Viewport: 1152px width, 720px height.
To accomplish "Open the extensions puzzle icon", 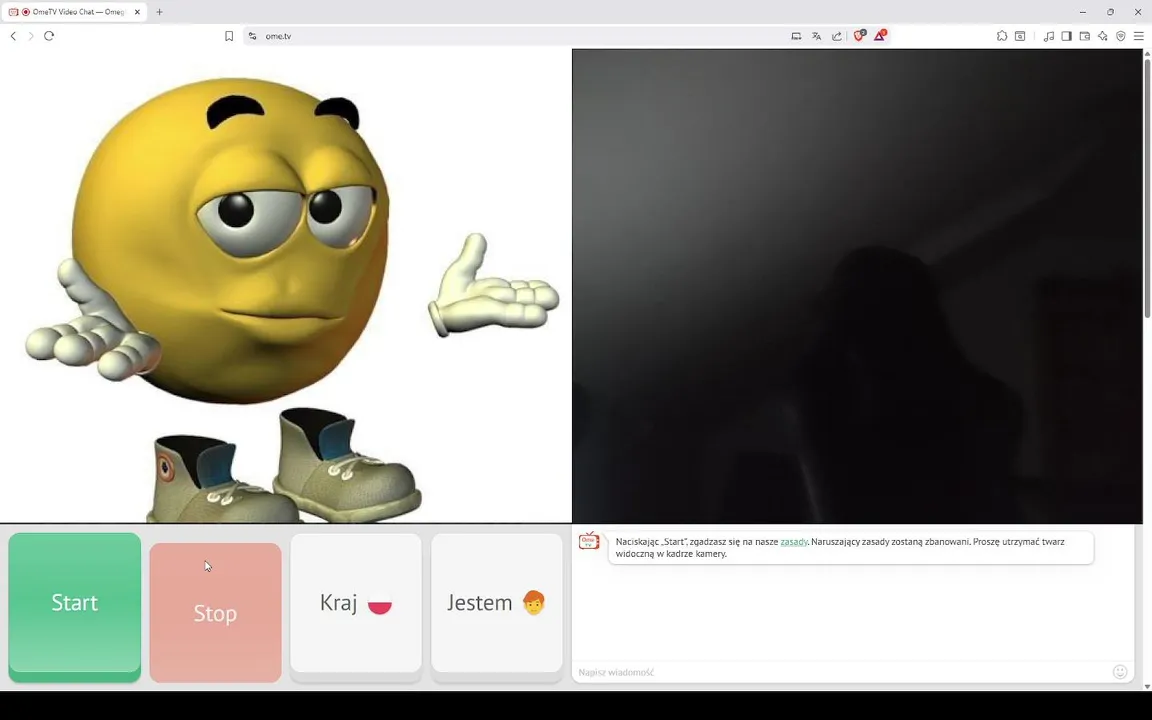I will [x=1002, y=36].
